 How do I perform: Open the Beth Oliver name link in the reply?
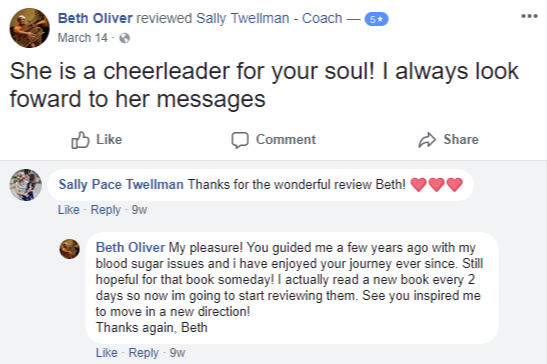[x=130, y=247]
